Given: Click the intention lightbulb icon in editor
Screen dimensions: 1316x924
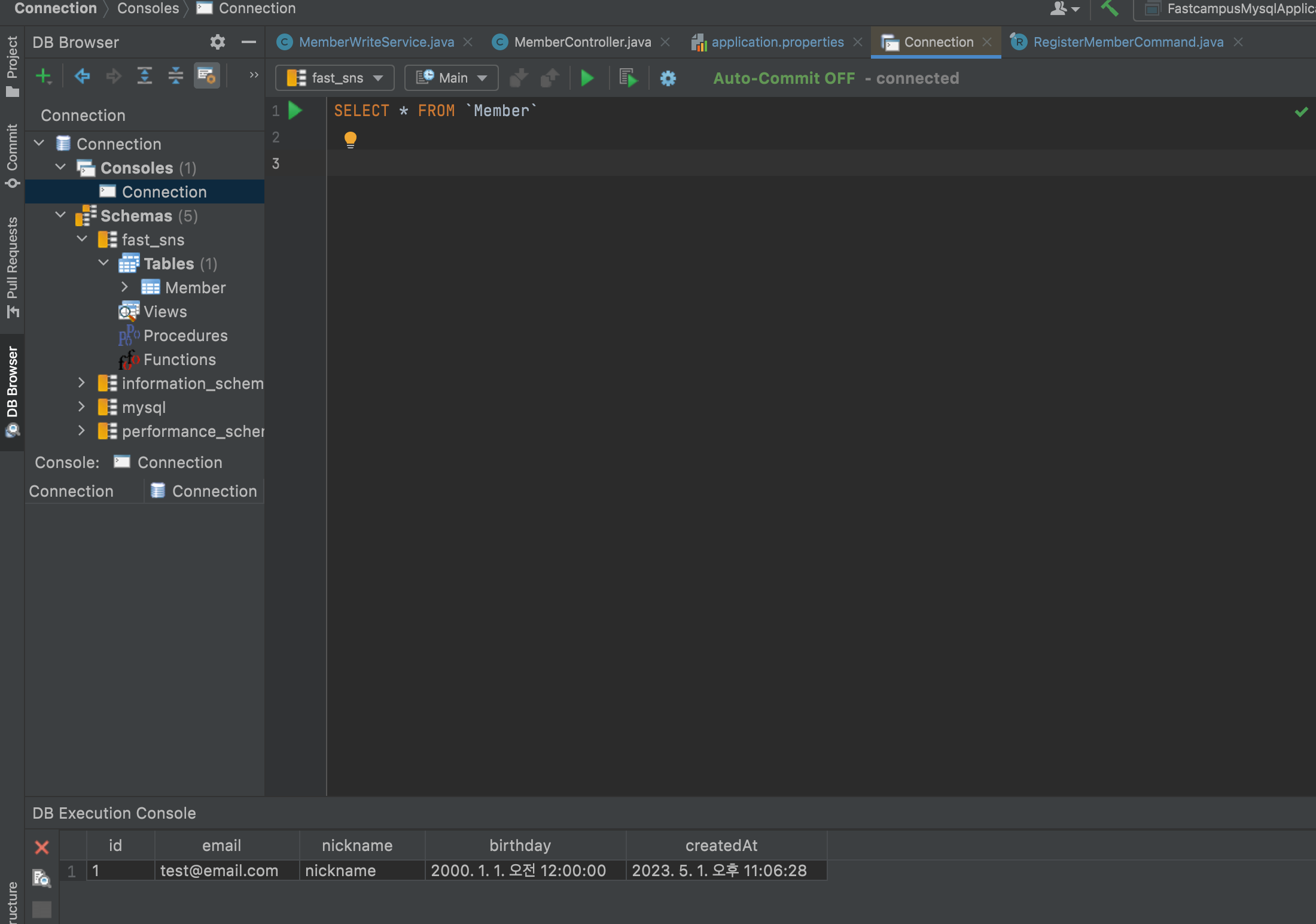Looking at the screenshot, I should (x=351, y=140).
